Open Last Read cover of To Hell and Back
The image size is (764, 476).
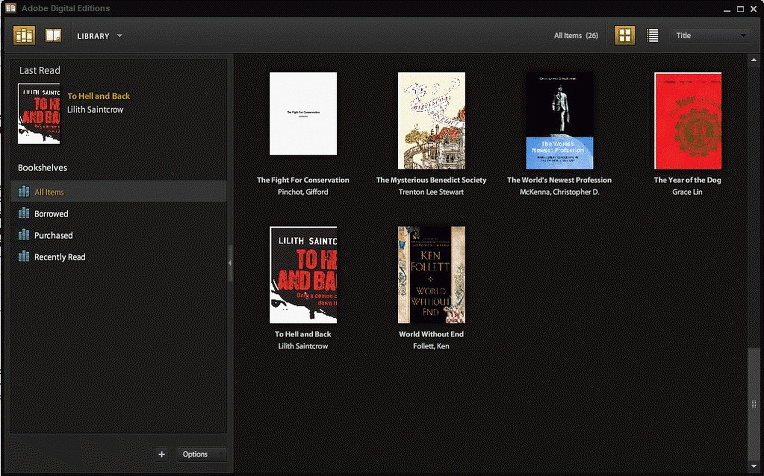(39, 114)
